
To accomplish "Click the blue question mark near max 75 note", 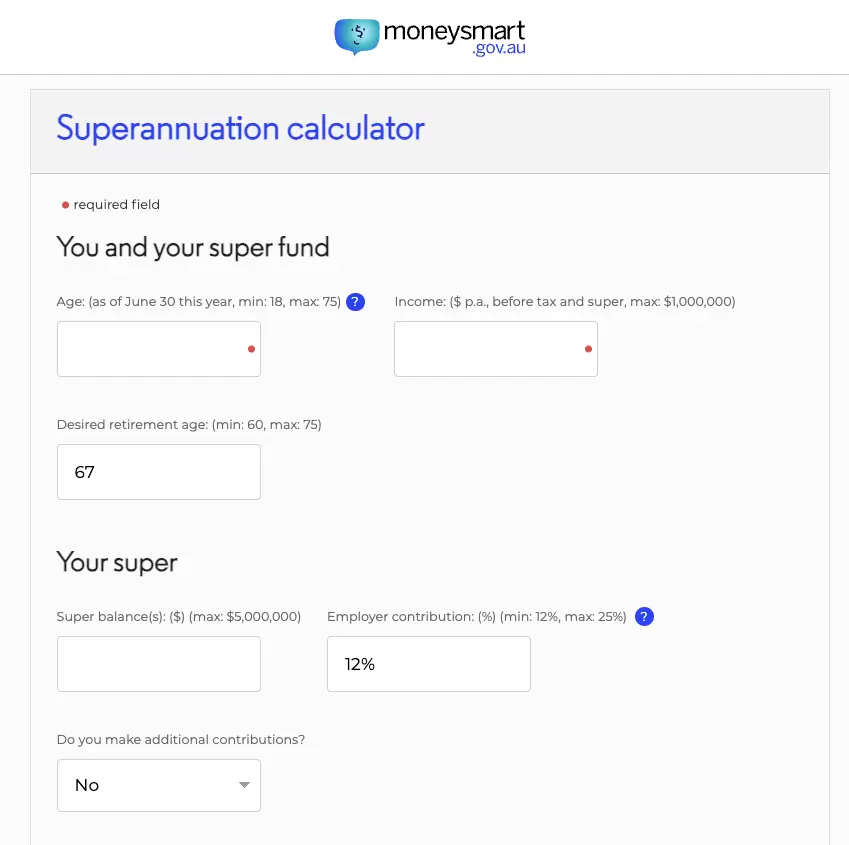I will [355, 301].
